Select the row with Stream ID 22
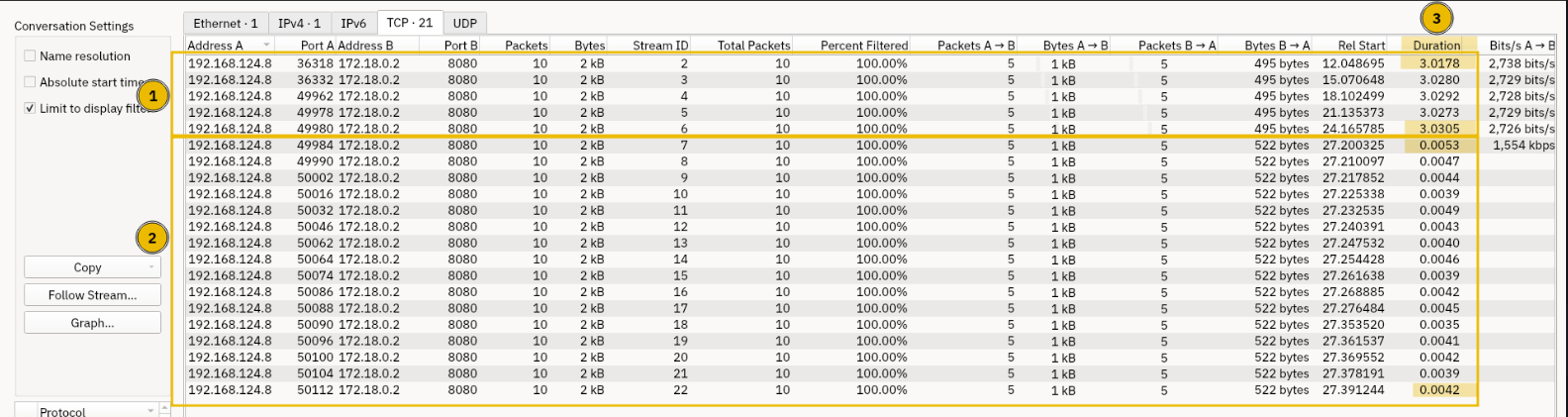The width and height of the screenshot is (1568, 417). click(871, 390)
